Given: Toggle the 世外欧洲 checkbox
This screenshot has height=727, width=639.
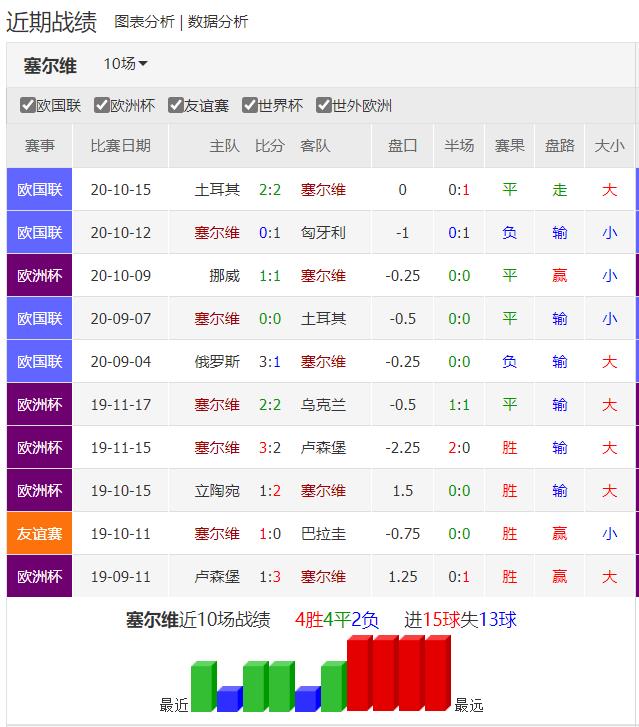Looking at the screenshot, I should point(324,105).
